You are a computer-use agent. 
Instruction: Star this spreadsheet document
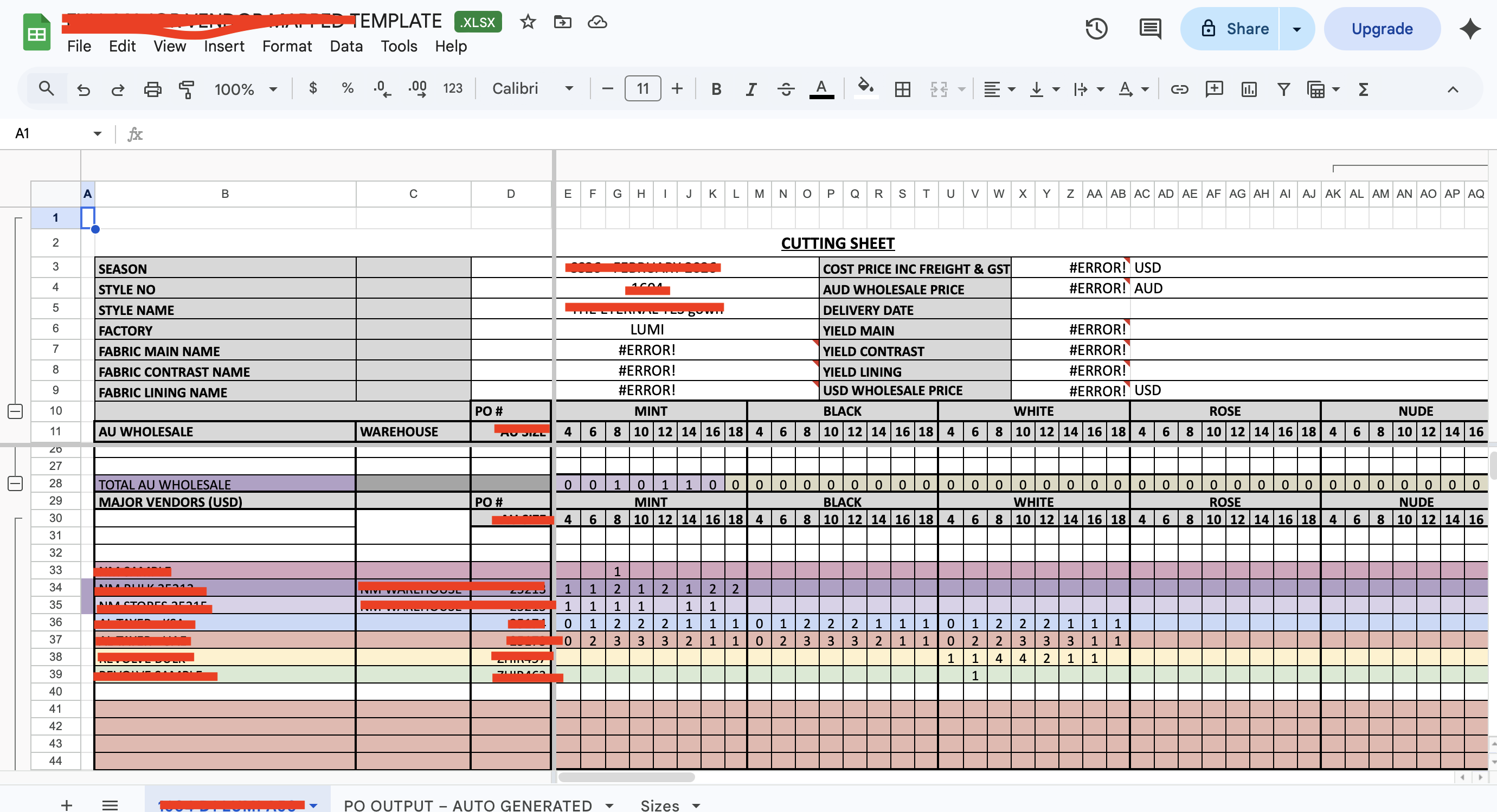[x=528, y=22]
